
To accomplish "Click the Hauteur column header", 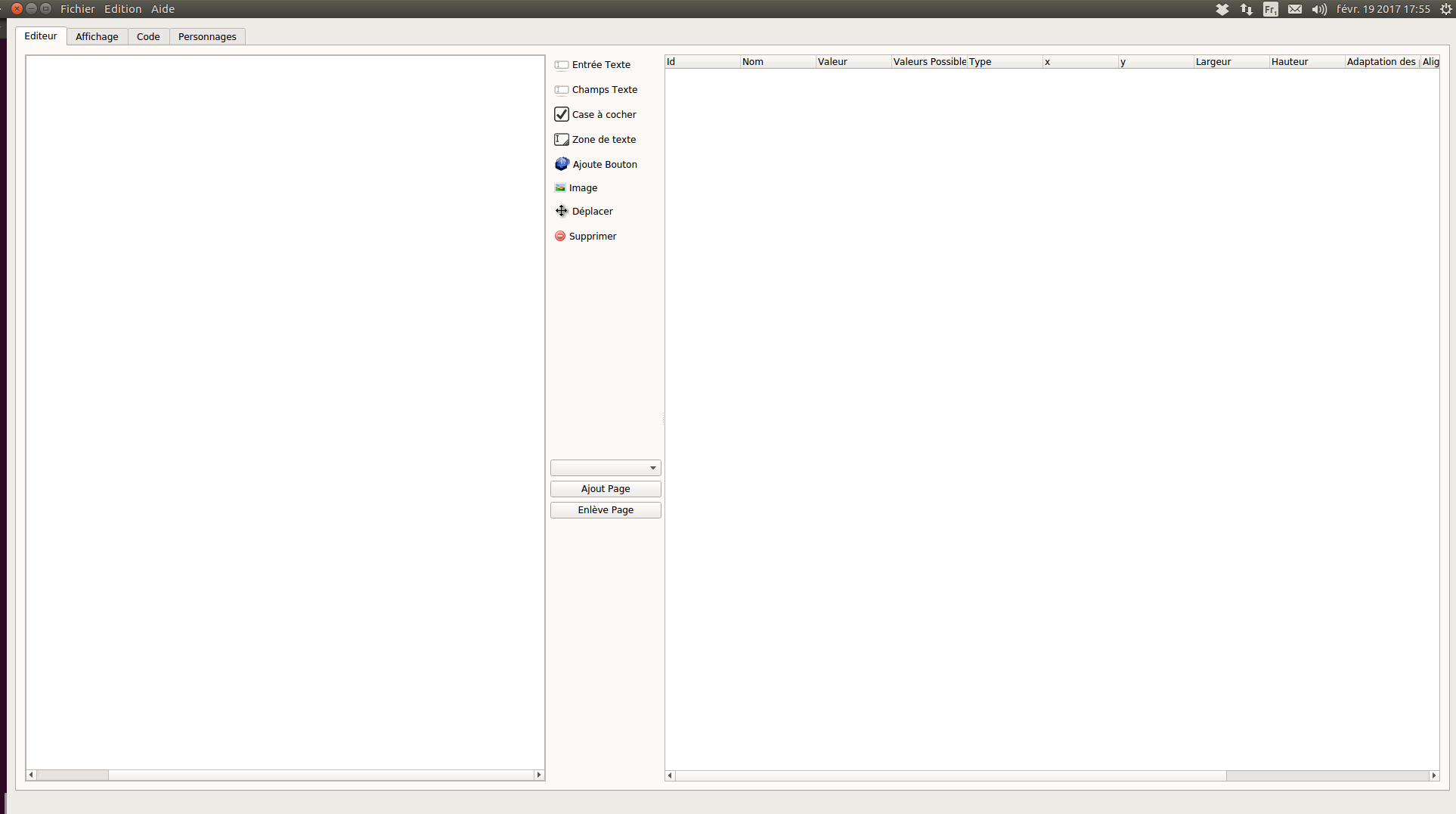I will 1307,62.
